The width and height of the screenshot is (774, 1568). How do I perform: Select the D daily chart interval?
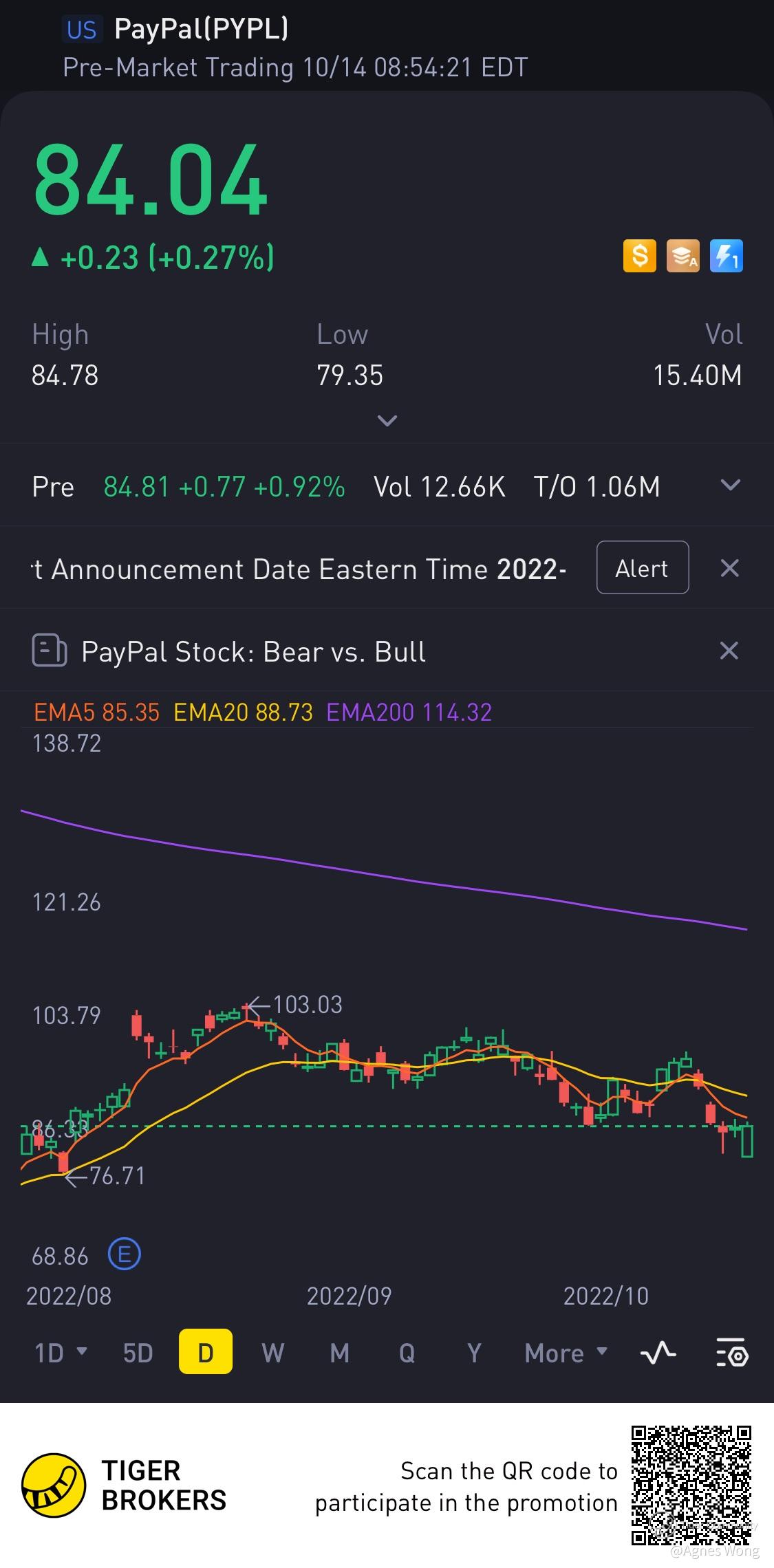tap(205, 1353)
